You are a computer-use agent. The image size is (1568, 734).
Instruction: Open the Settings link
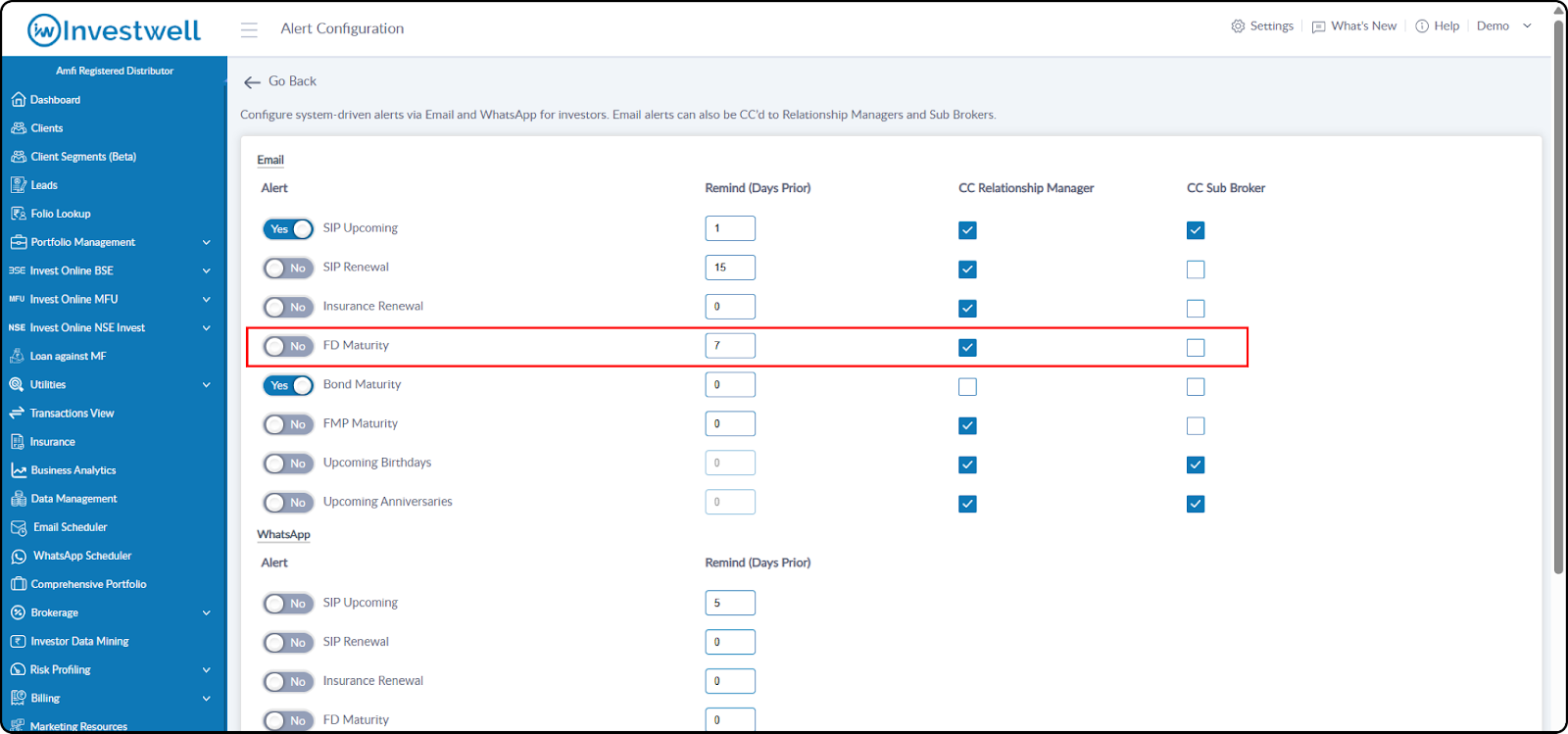pos(1272,26)
